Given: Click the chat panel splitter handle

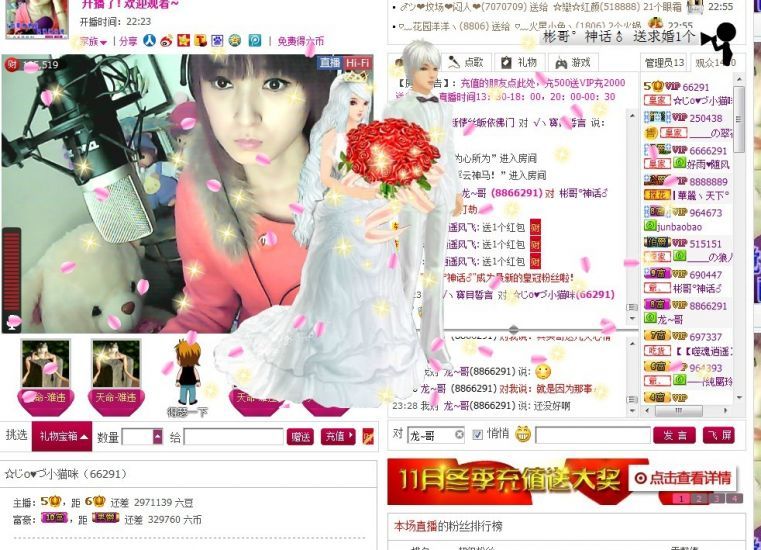Looking at the screenshot, I should click(513, 330).
